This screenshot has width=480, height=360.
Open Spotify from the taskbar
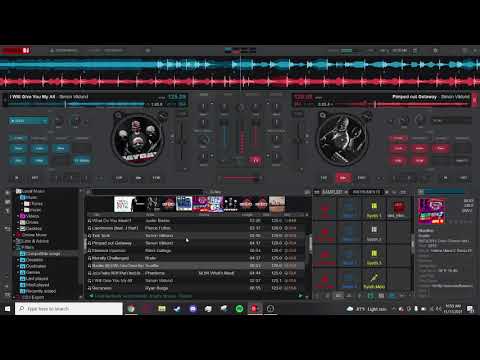(x=239, y=309)
